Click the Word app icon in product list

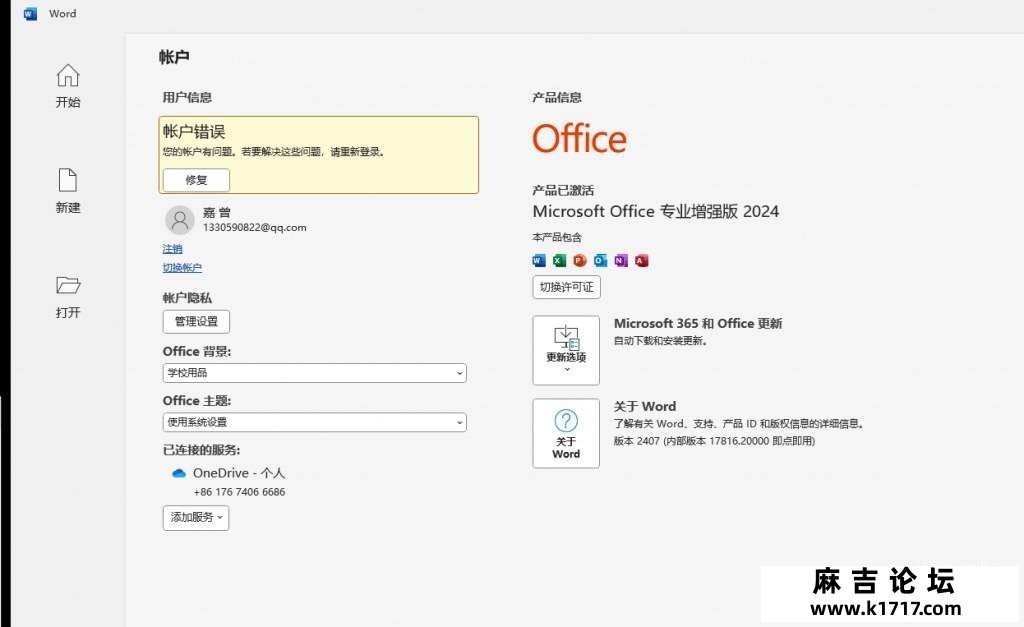(539, 261)
